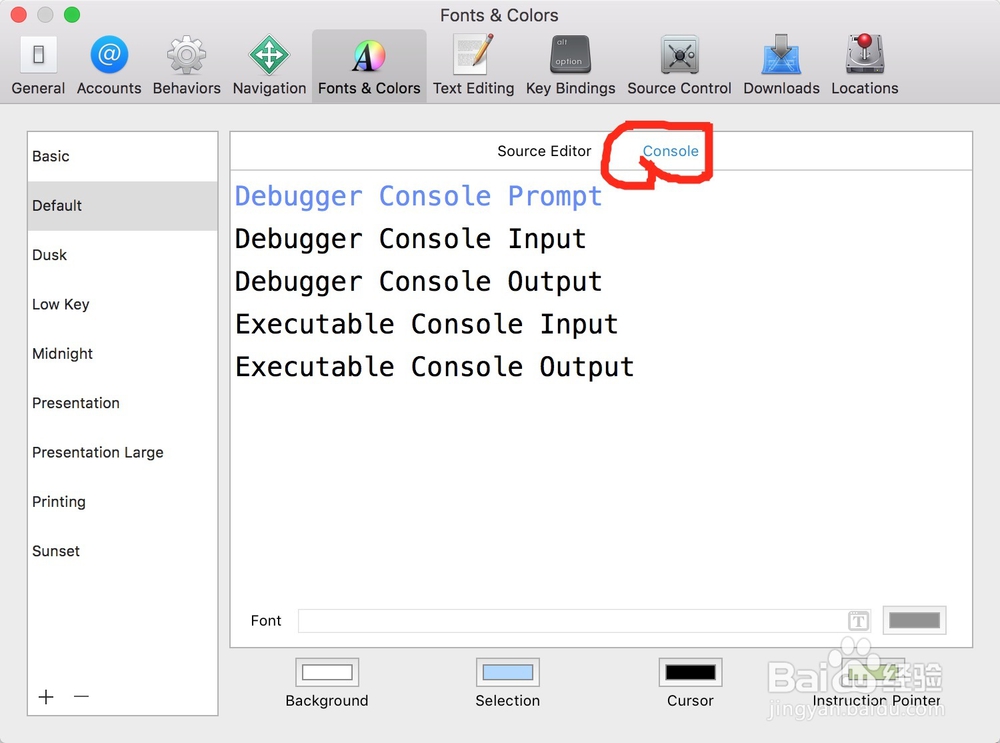Viewport: 1000px width, 743px height.
Task: Select the Printing theme
Action: pyautogui.click(x=122, y=502)
